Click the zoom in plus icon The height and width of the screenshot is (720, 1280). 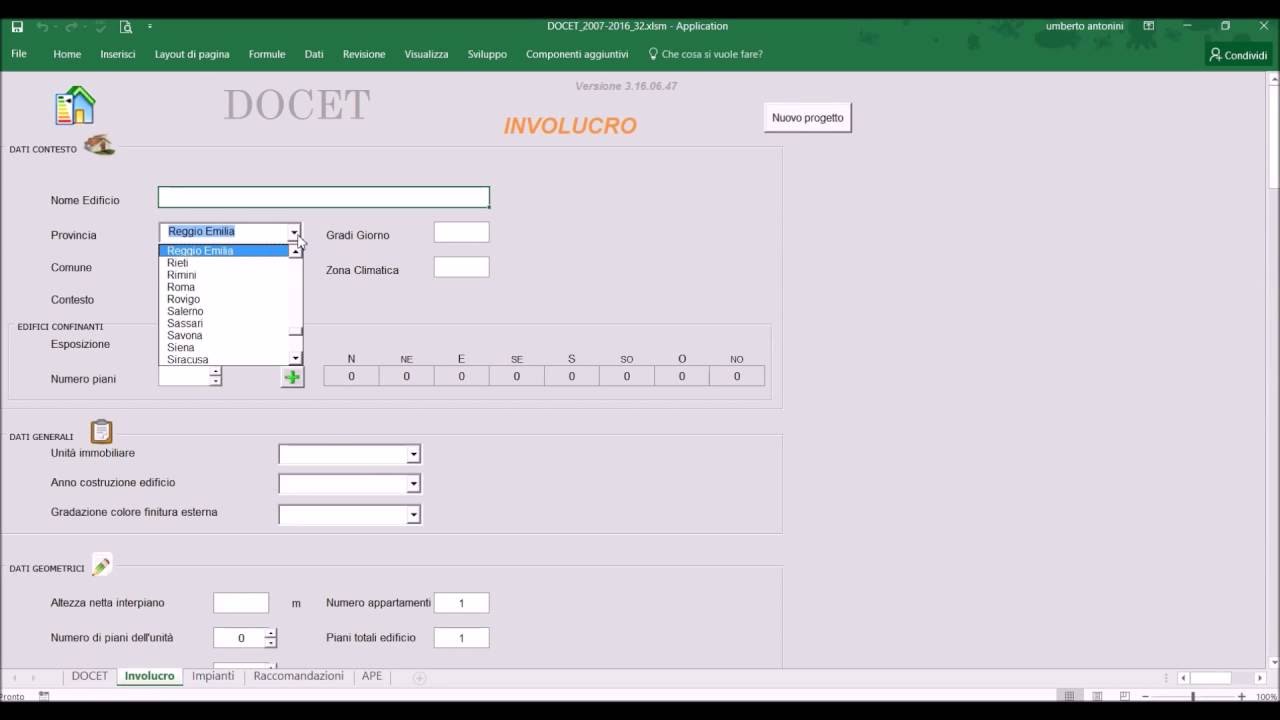1242,696
